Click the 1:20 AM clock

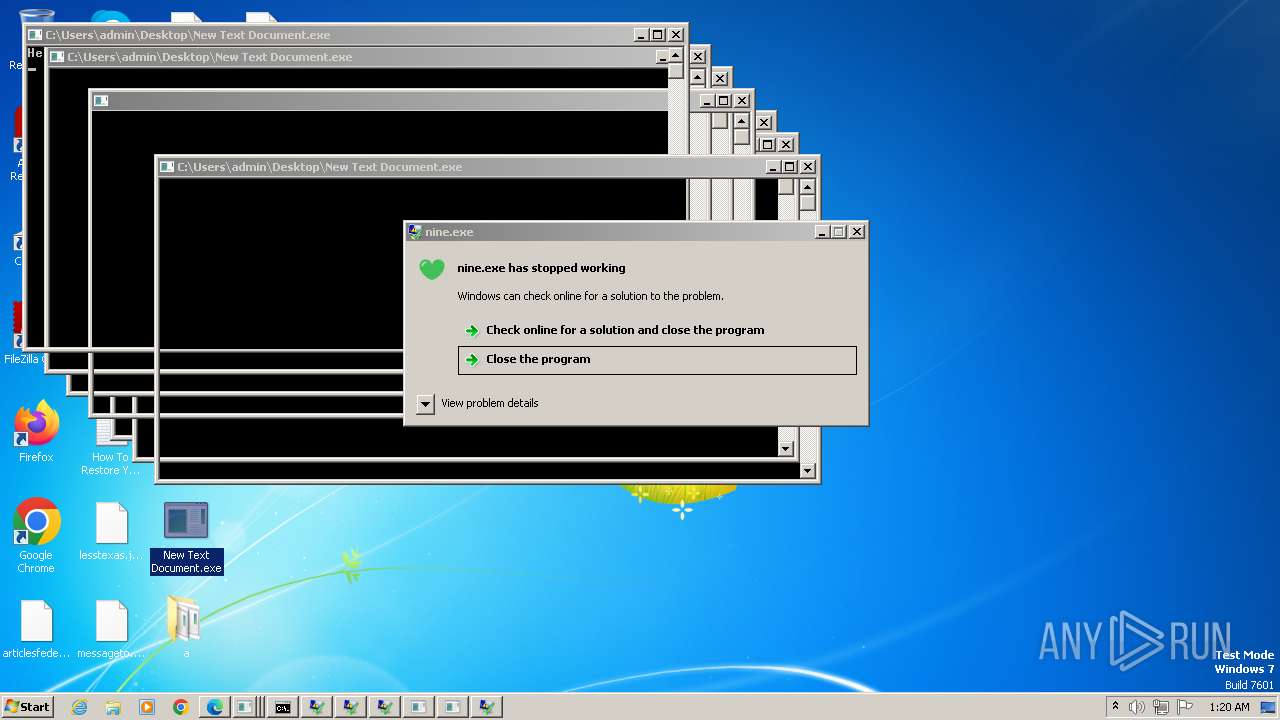pos(1229,707)
